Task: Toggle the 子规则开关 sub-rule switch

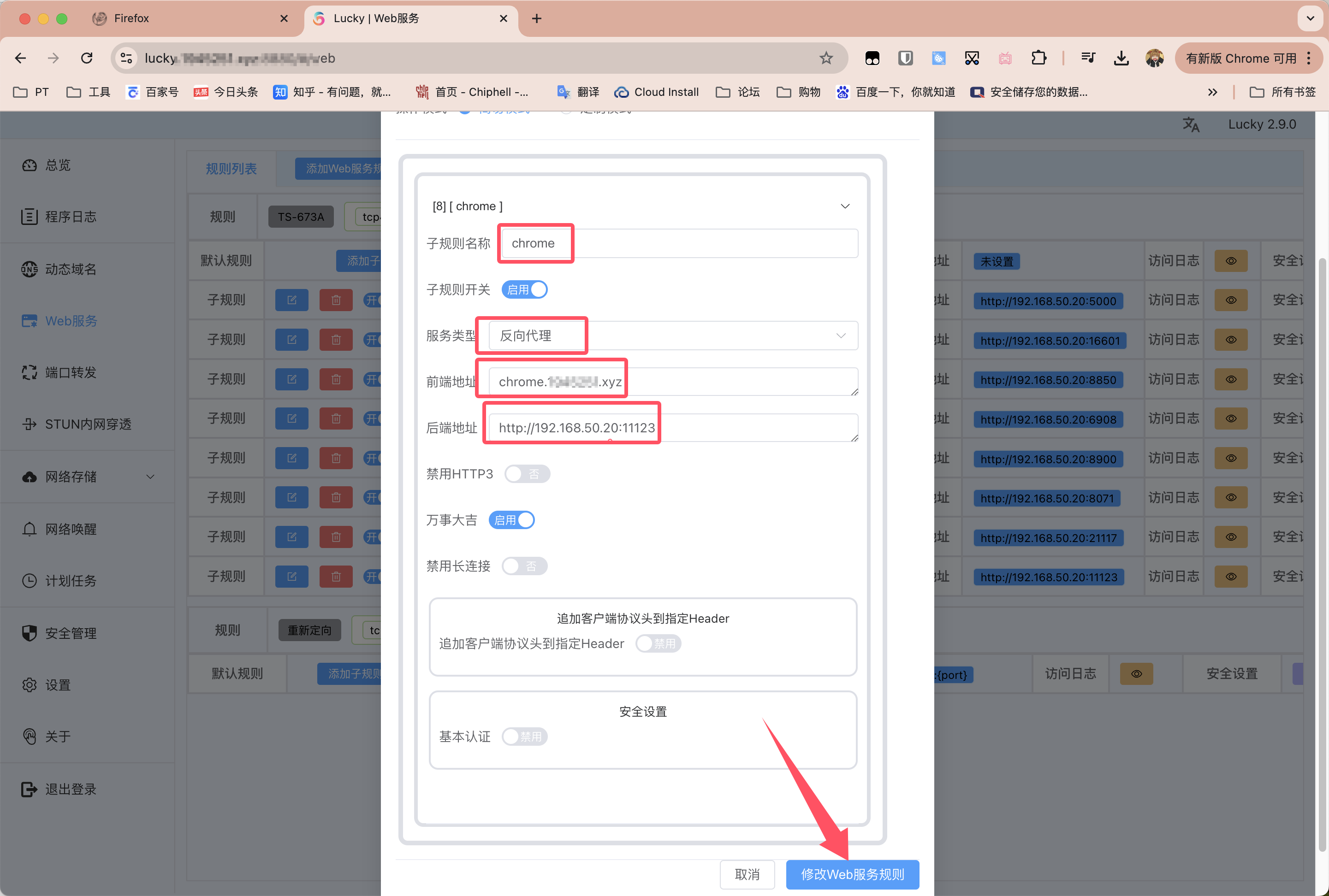Action: (x=524, y=290)
